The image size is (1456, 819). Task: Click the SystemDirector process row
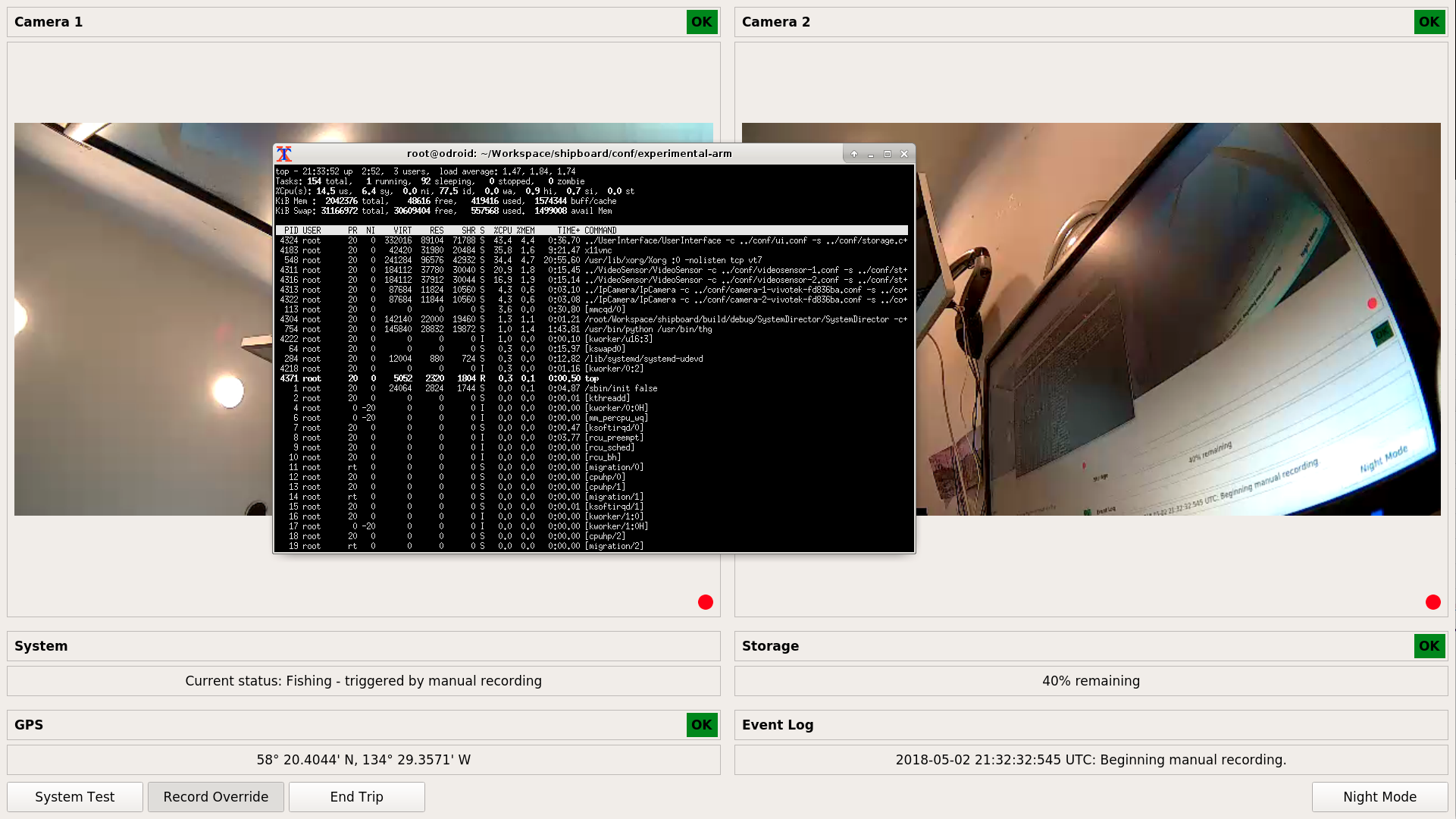592,319
